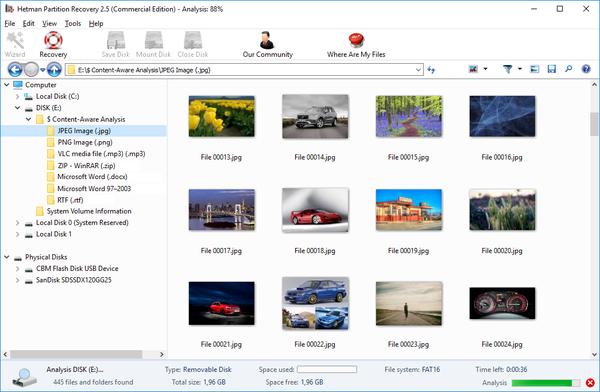Open the navigation history dropdown arrow
This screenshot has width=600, height=392.
pos(42,70)
